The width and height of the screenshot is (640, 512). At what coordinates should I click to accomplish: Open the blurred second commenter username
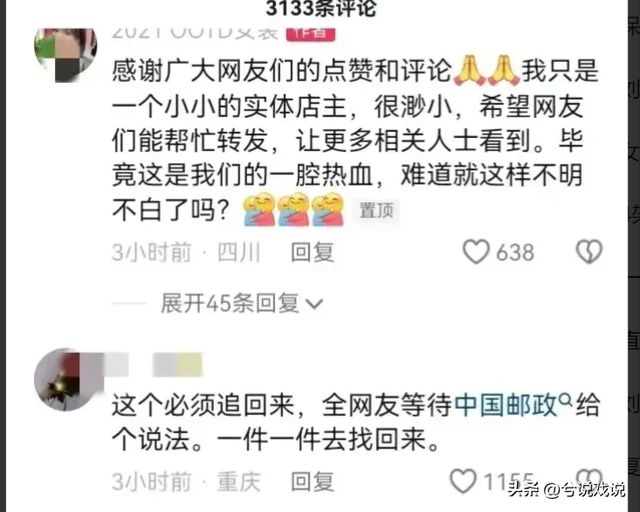157,365
